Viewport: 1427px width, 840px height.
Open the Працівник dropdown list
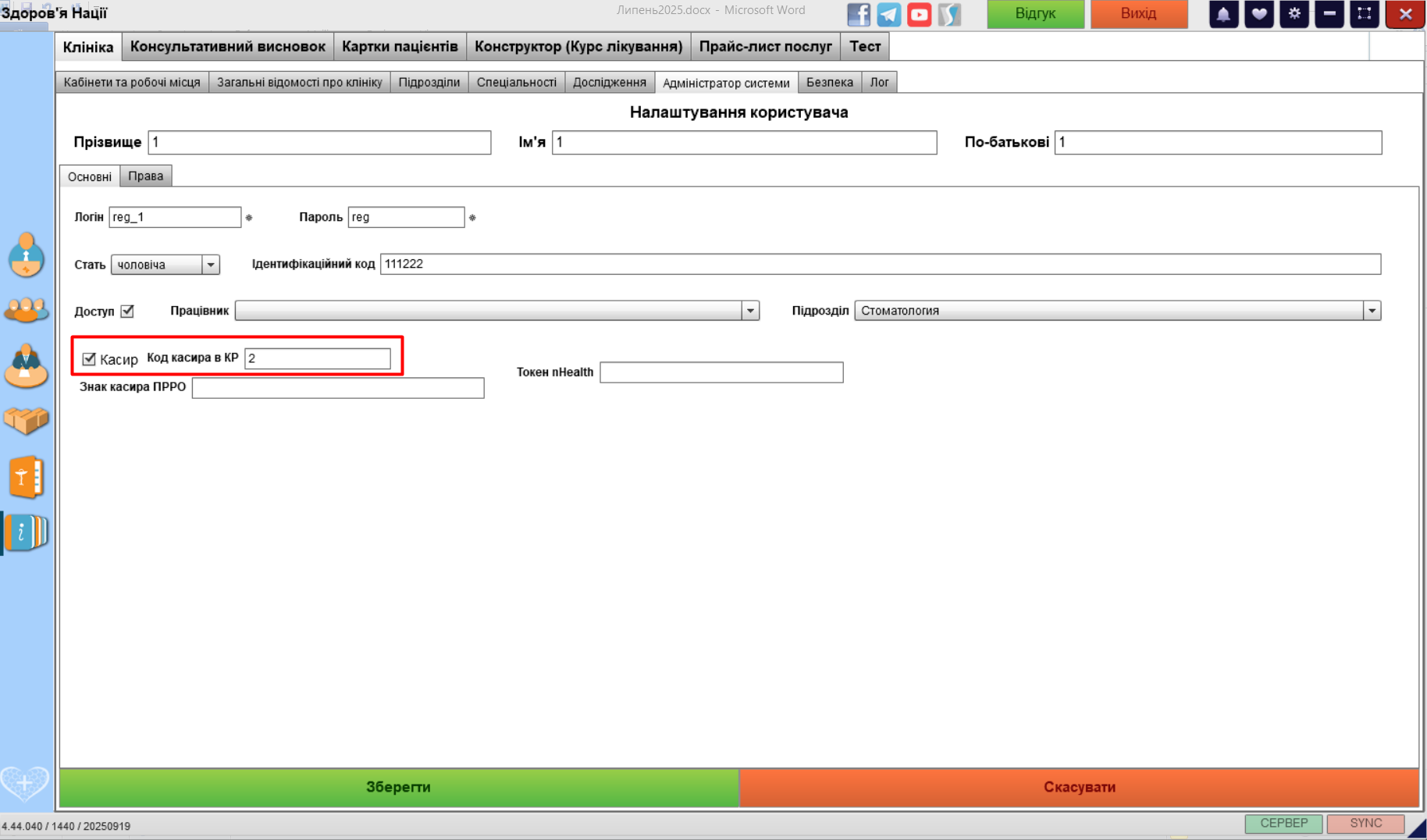click(x=750, y=311)
